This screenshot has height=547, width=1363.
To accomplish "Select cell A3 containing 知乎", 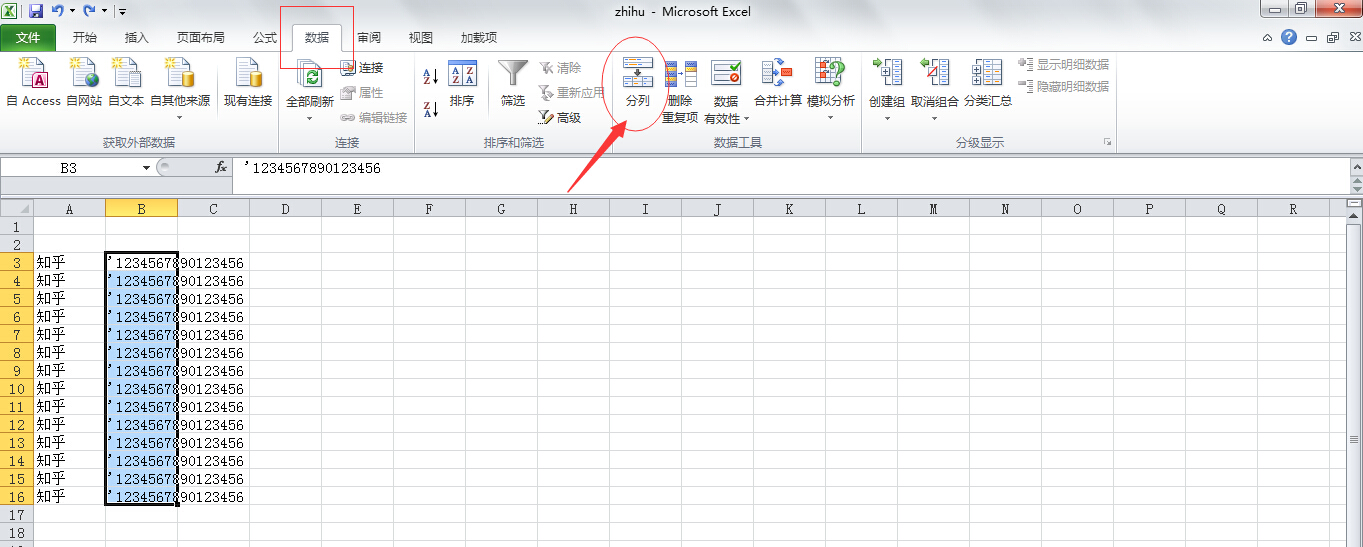I will [70, 263].
